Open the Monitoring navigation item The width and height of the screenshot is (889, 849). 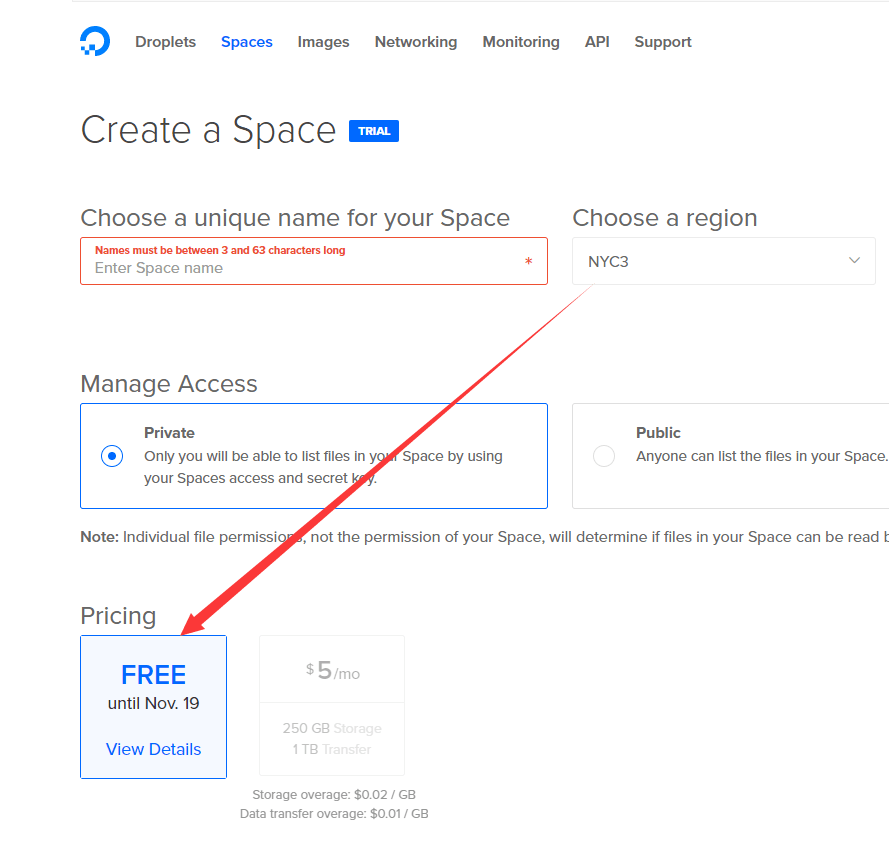(521, 42)
